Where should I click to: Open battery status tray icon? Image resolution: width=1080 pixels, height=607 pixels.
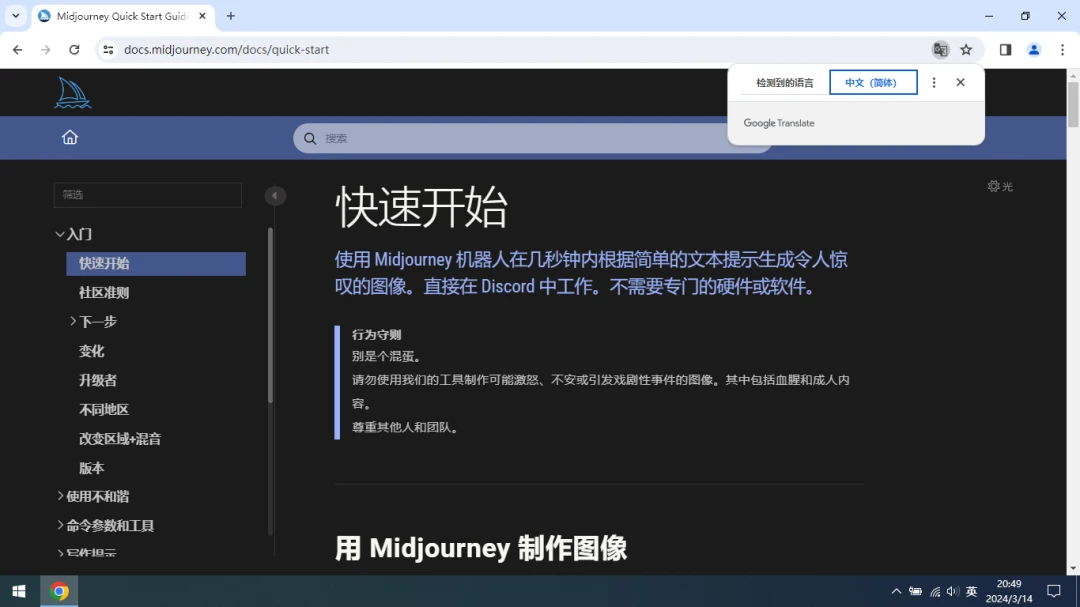tap(915, 591)
